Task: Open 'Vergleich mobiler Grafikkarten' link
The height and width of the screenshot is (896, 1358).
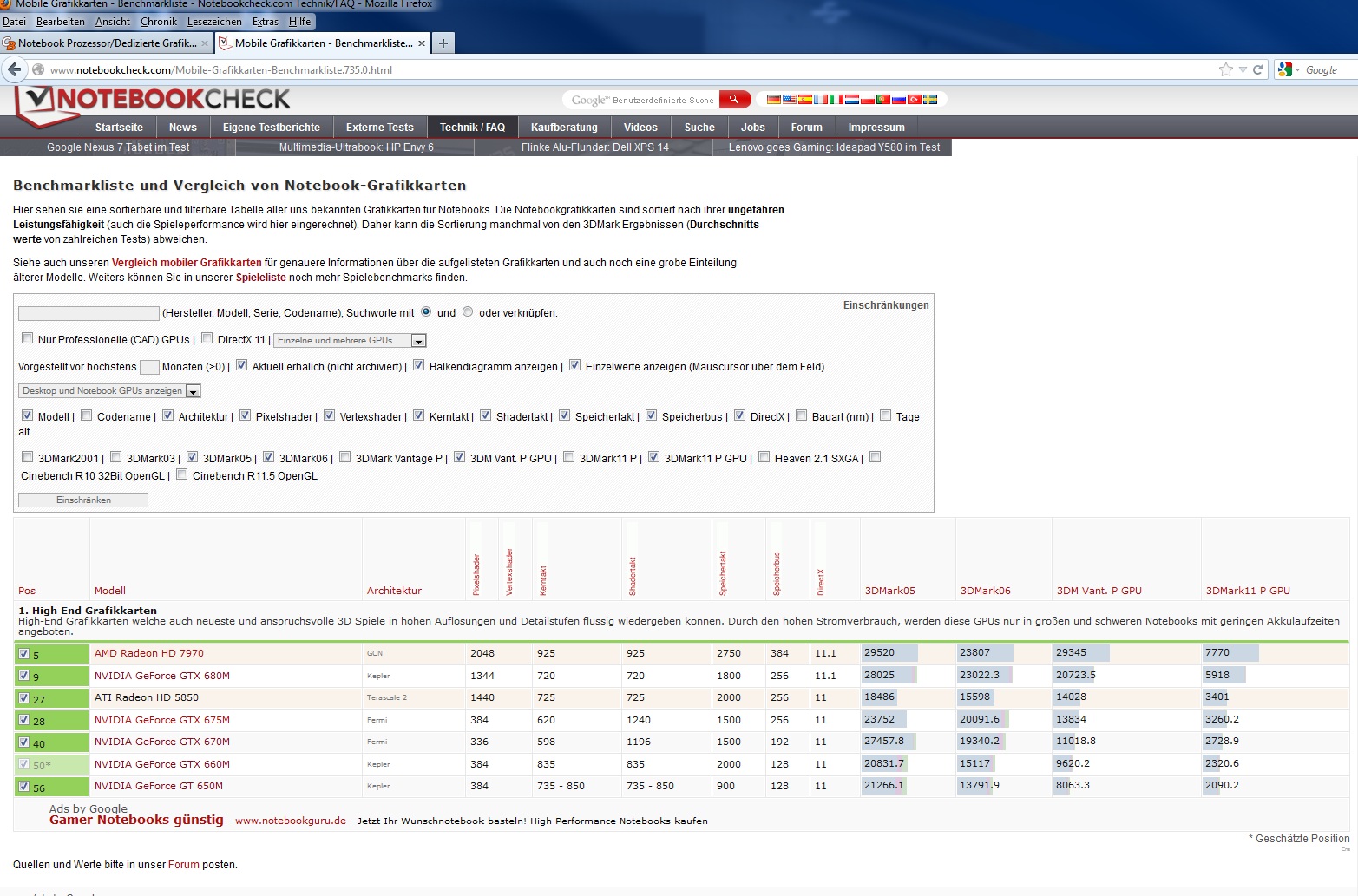Action: click(x=187, y=263)
